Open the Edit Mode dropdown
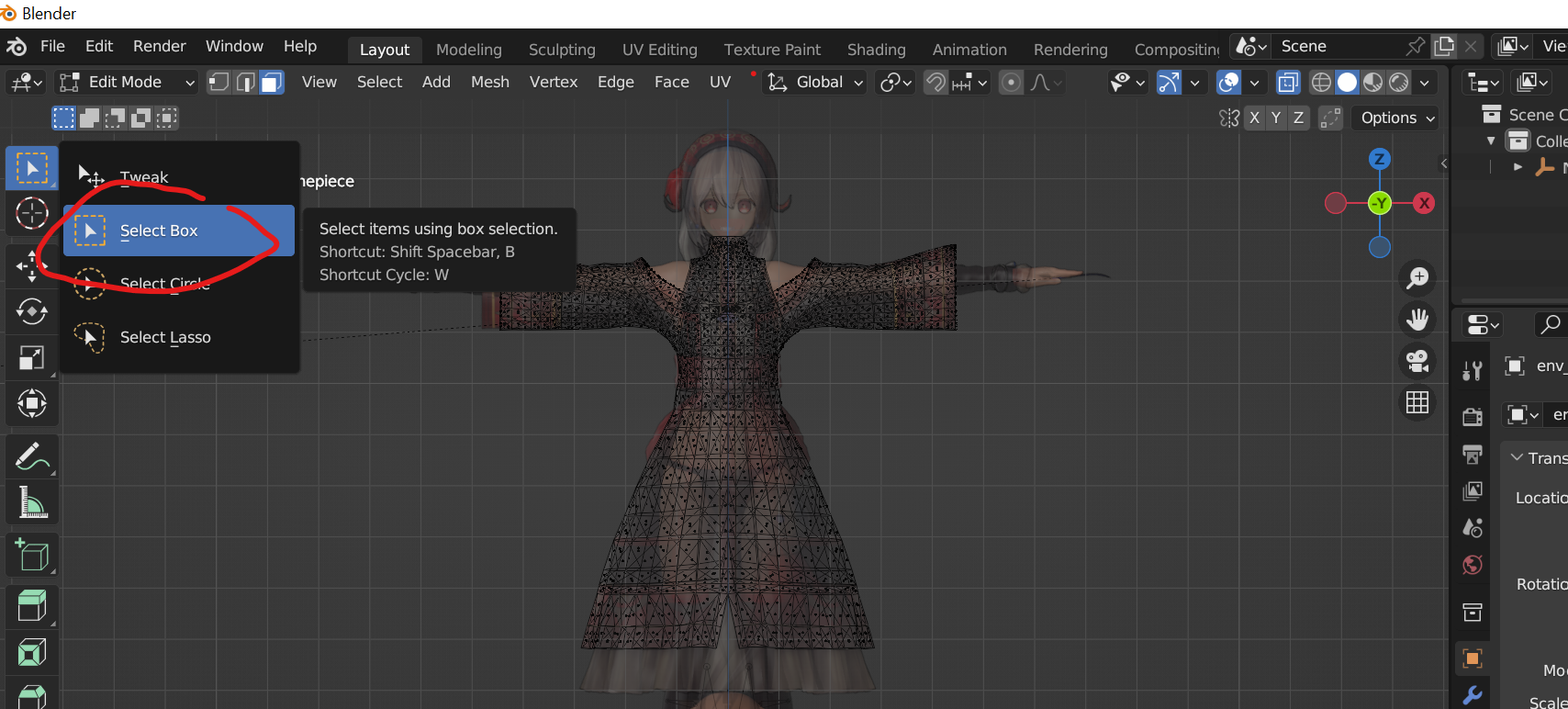This screenshot has height=709, width=1568. (x=127, y=83)
